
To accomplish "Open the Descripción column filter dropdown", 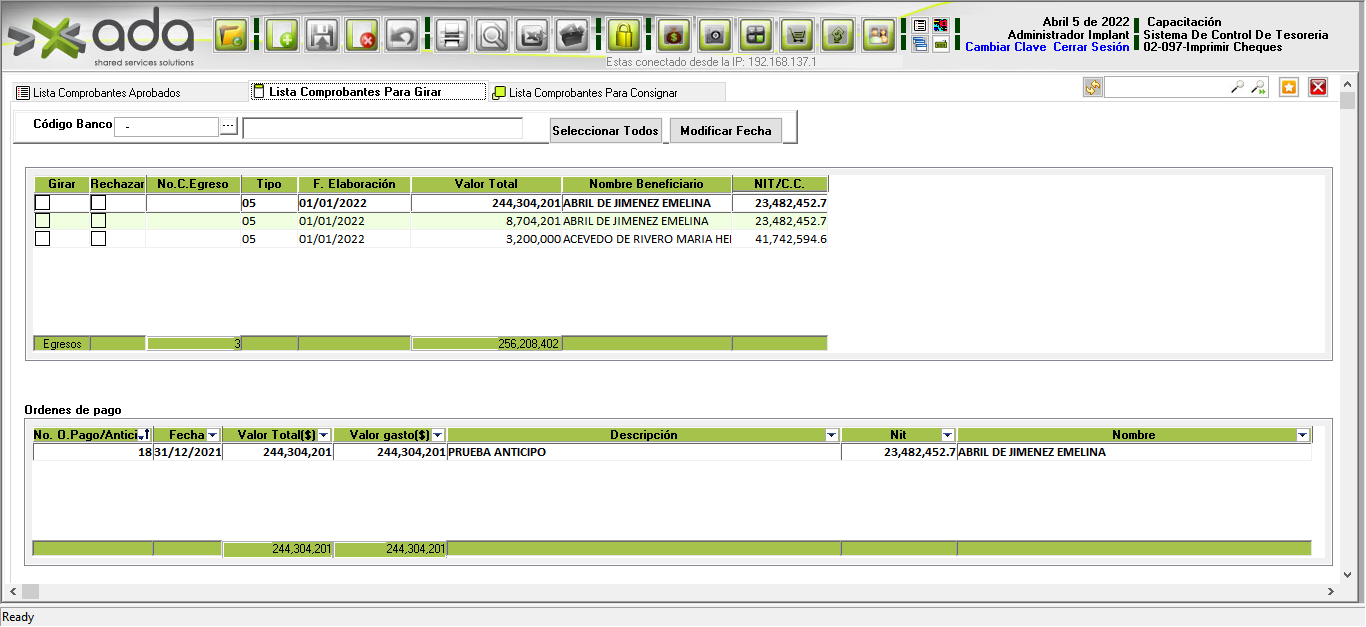I will click(x=831, y=436).
